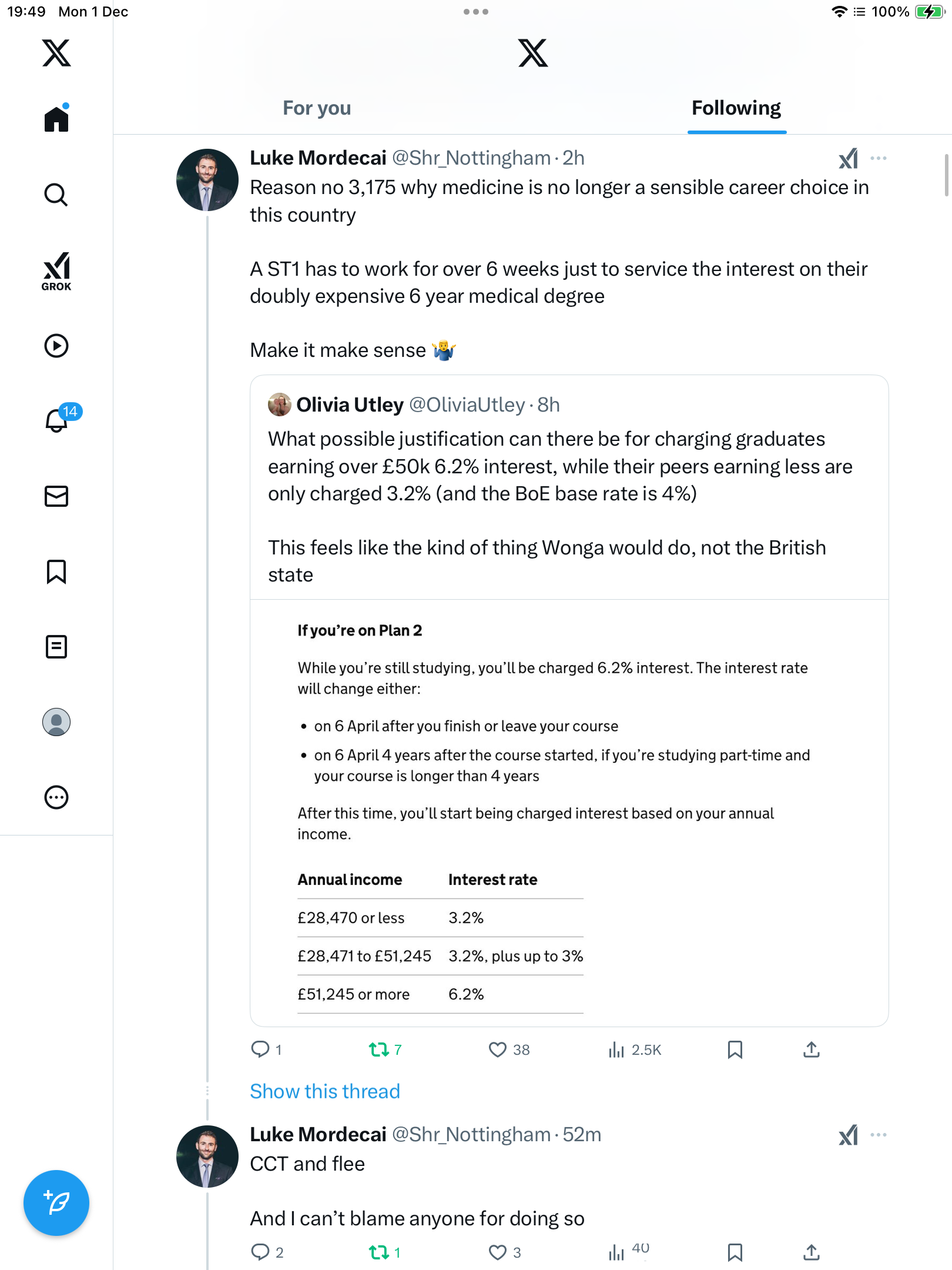The height and width of the screenshot is (1270, 952).
Task: Repost the post with 7 reposts
Action: (x=379, y=1050)
